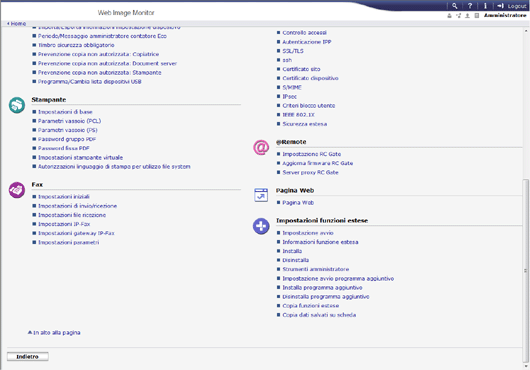The height and width of the screenshot is (370, 530).
Task: Click the Installa link
Action: pos(292,251)
